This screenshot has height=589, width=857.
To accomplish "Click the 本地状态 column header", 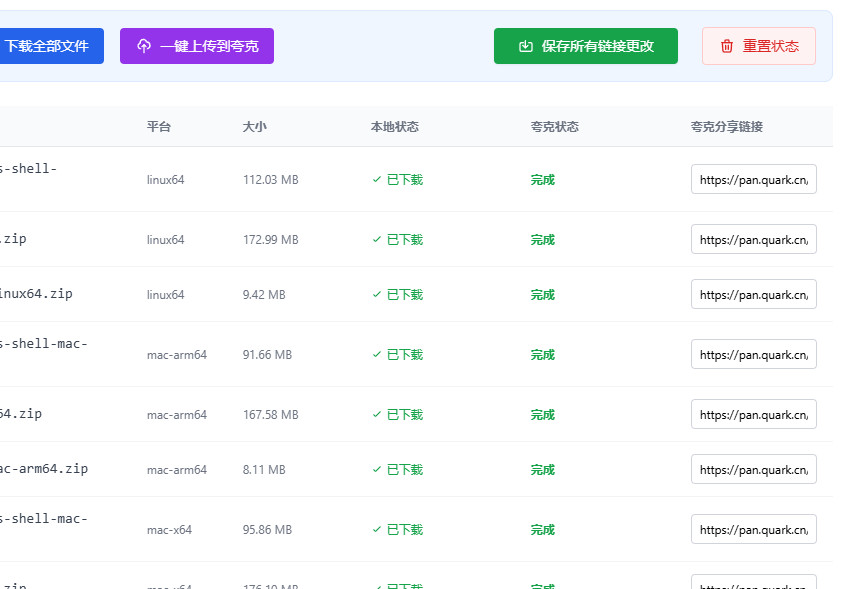I will click(x=395, y=127).
